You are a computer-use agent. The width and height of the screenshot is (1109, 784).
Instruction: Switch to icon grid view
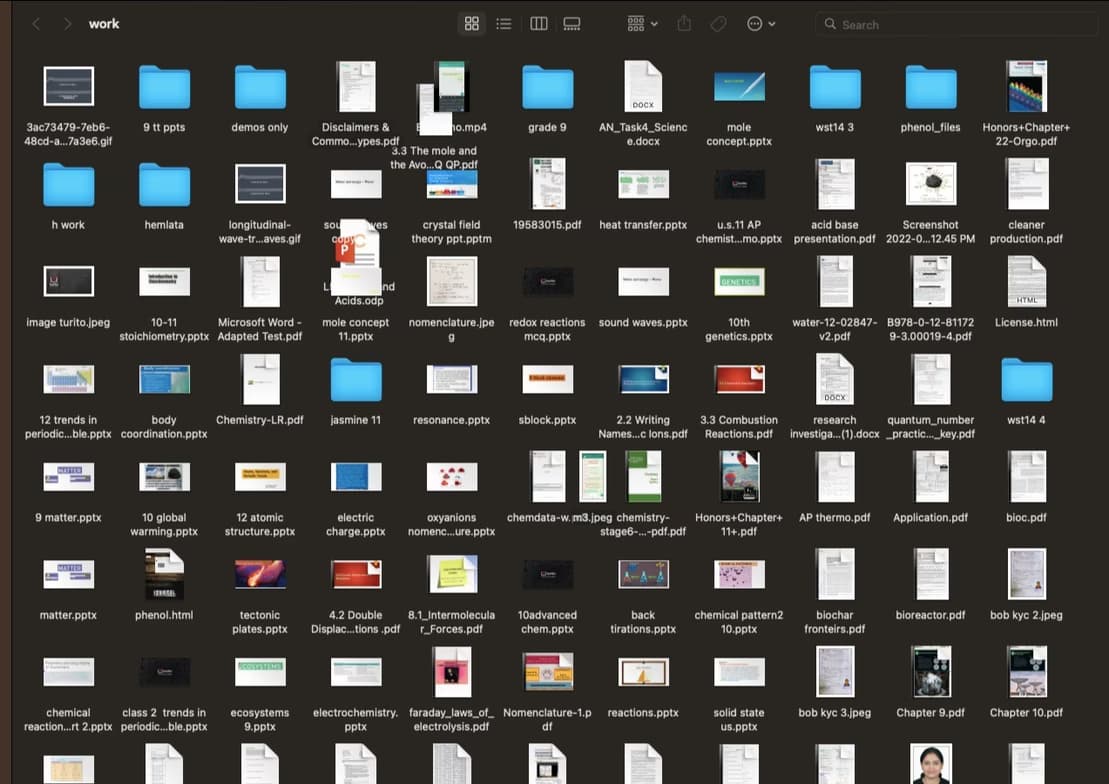472,23
